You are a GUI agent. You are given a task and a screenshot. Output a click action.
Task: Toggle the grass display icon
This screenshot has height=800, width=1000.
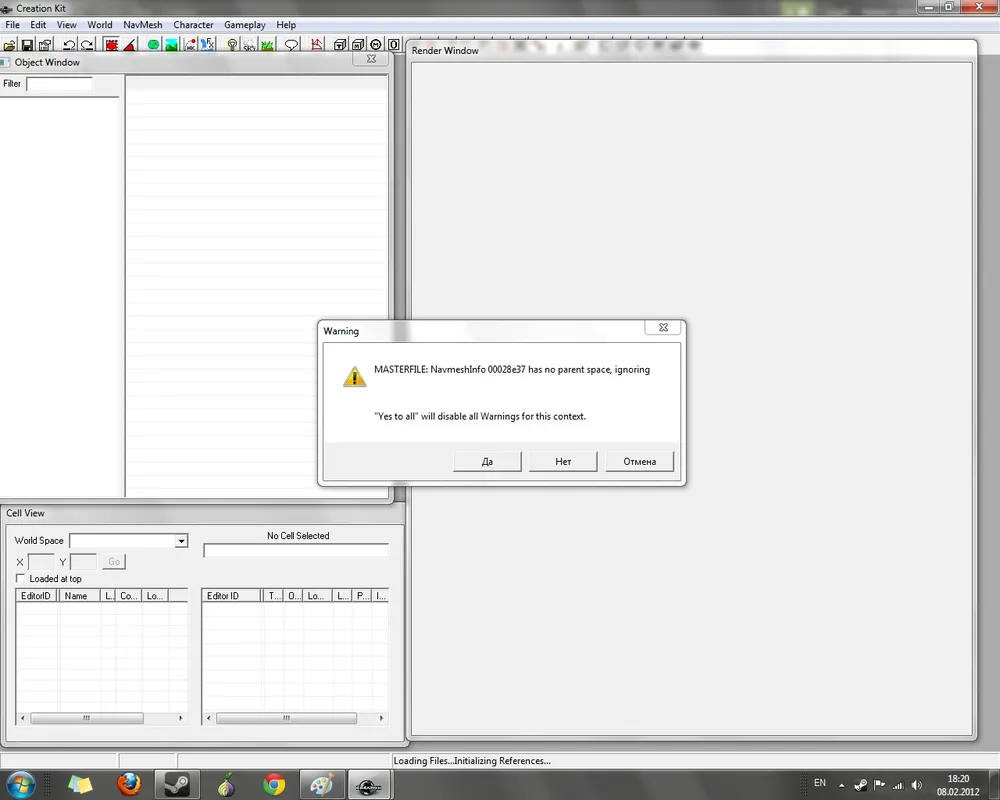pyautogui.click(x=269, y=45)
